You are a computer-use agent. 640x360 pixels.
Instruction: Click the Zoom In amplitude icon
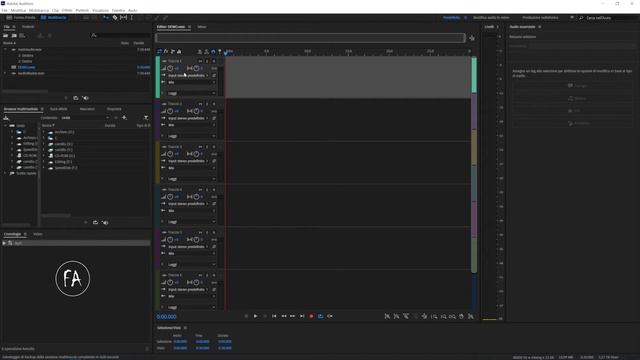pyautogui.click(x=387, y=316)
